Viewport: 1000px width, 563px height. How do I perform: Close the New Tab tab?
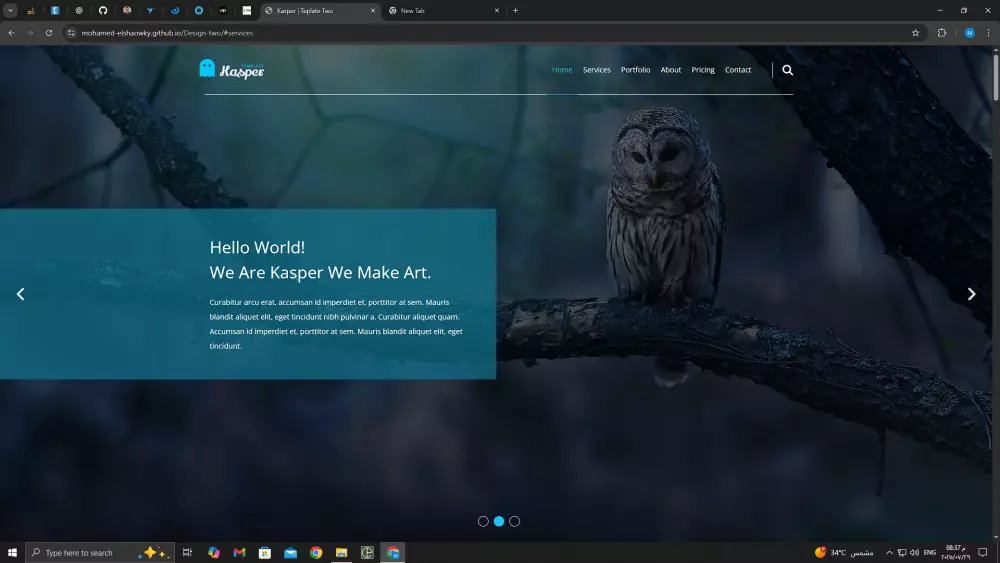(x=497, y=11)
